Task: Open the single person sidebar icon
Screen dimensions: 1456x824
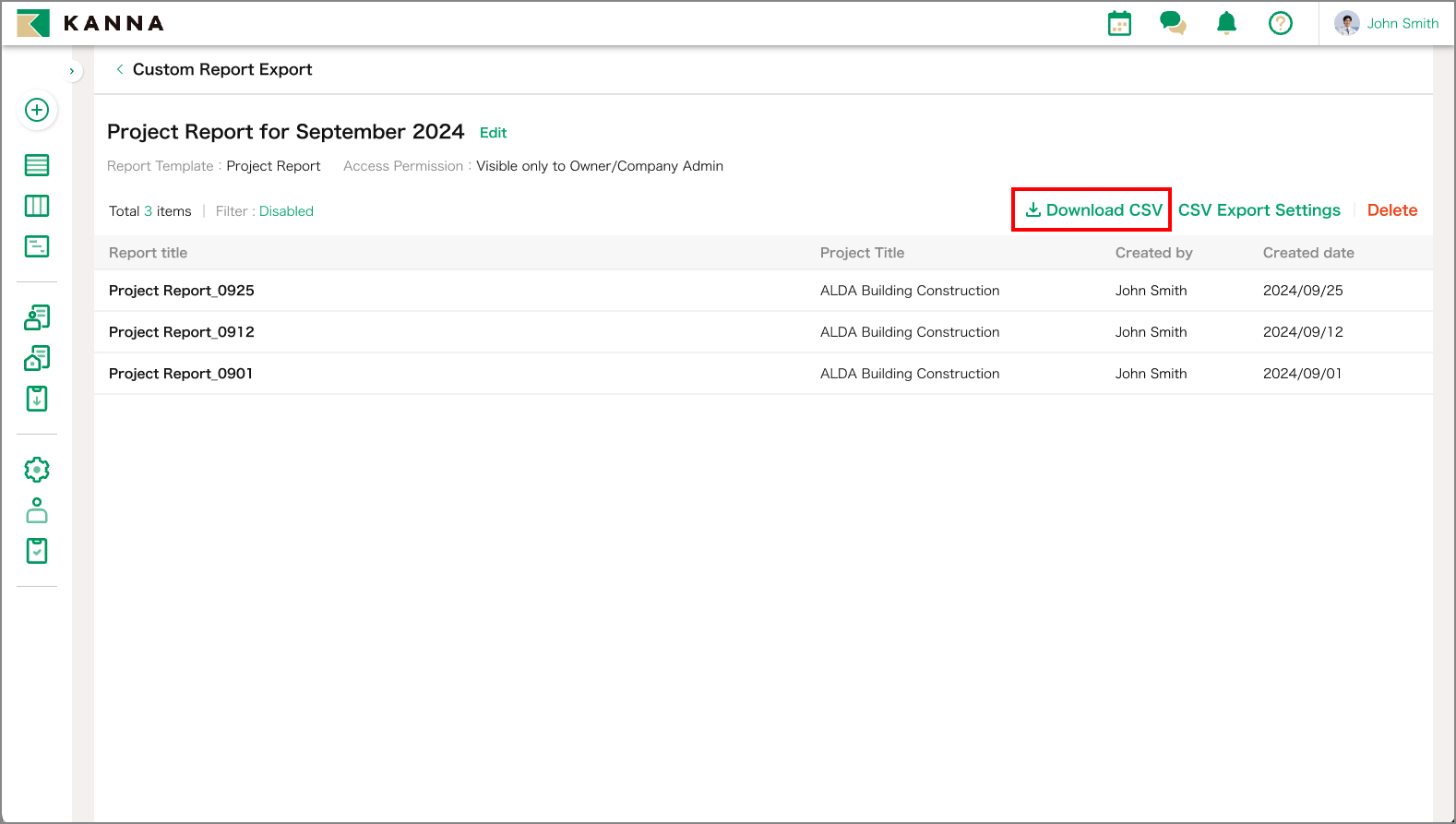Action: pos(37,510)
